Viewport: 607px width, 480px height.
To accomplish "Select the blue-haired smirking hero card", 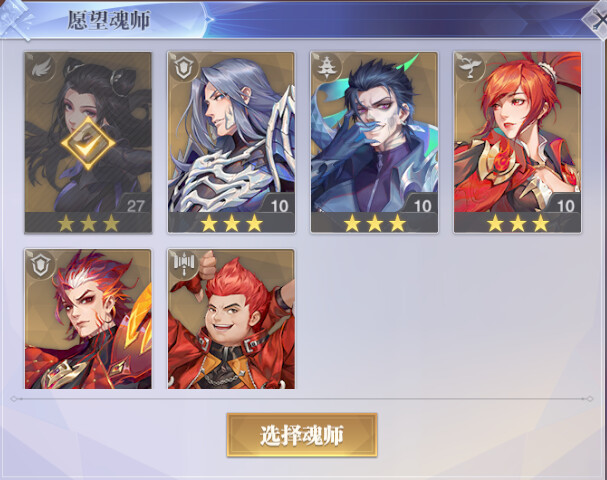I will (374, 142).
